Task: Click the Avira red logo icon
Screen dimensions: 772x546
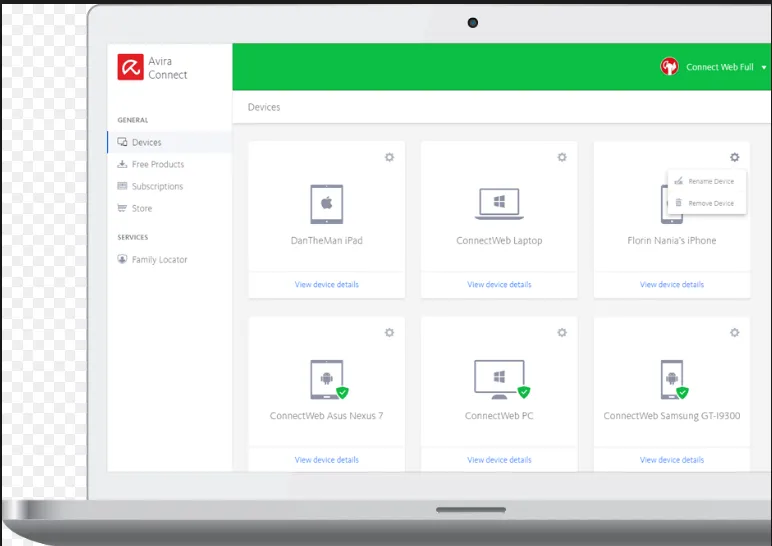Action: tap(130, 67)
